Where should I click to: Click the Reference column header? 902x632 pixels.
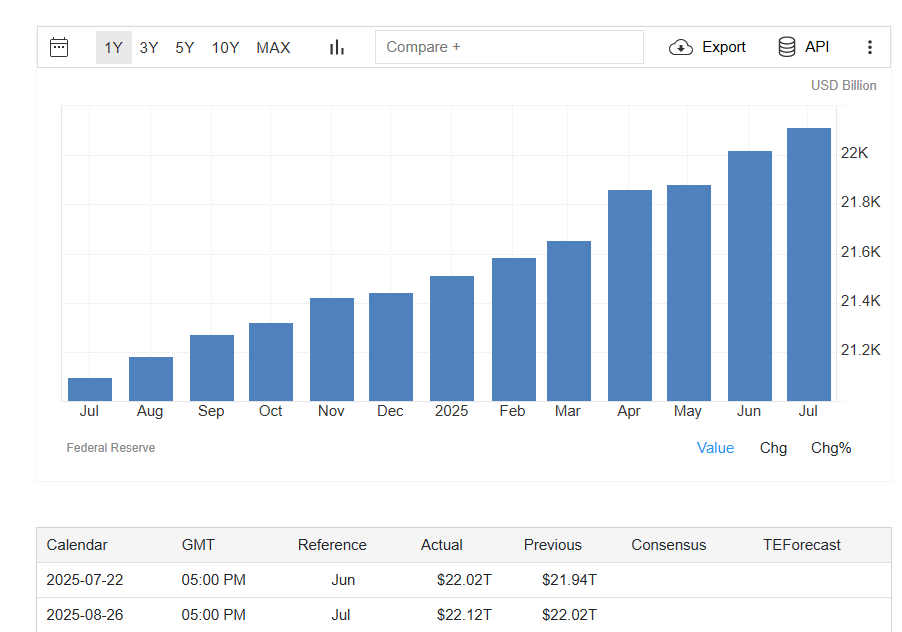tap(332, 545)
